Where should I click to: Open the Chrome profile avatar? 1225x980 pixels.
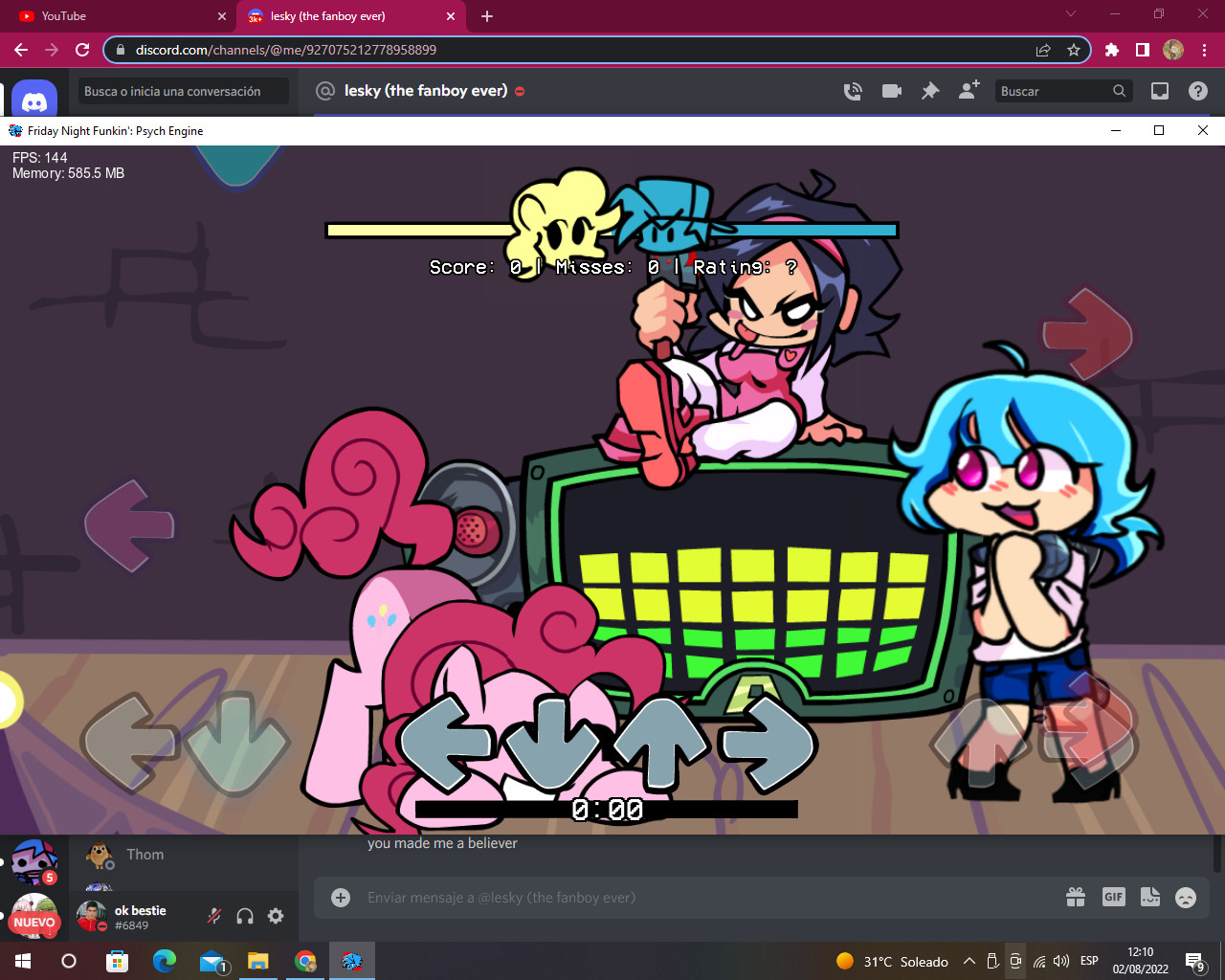tap(1173, 50)
